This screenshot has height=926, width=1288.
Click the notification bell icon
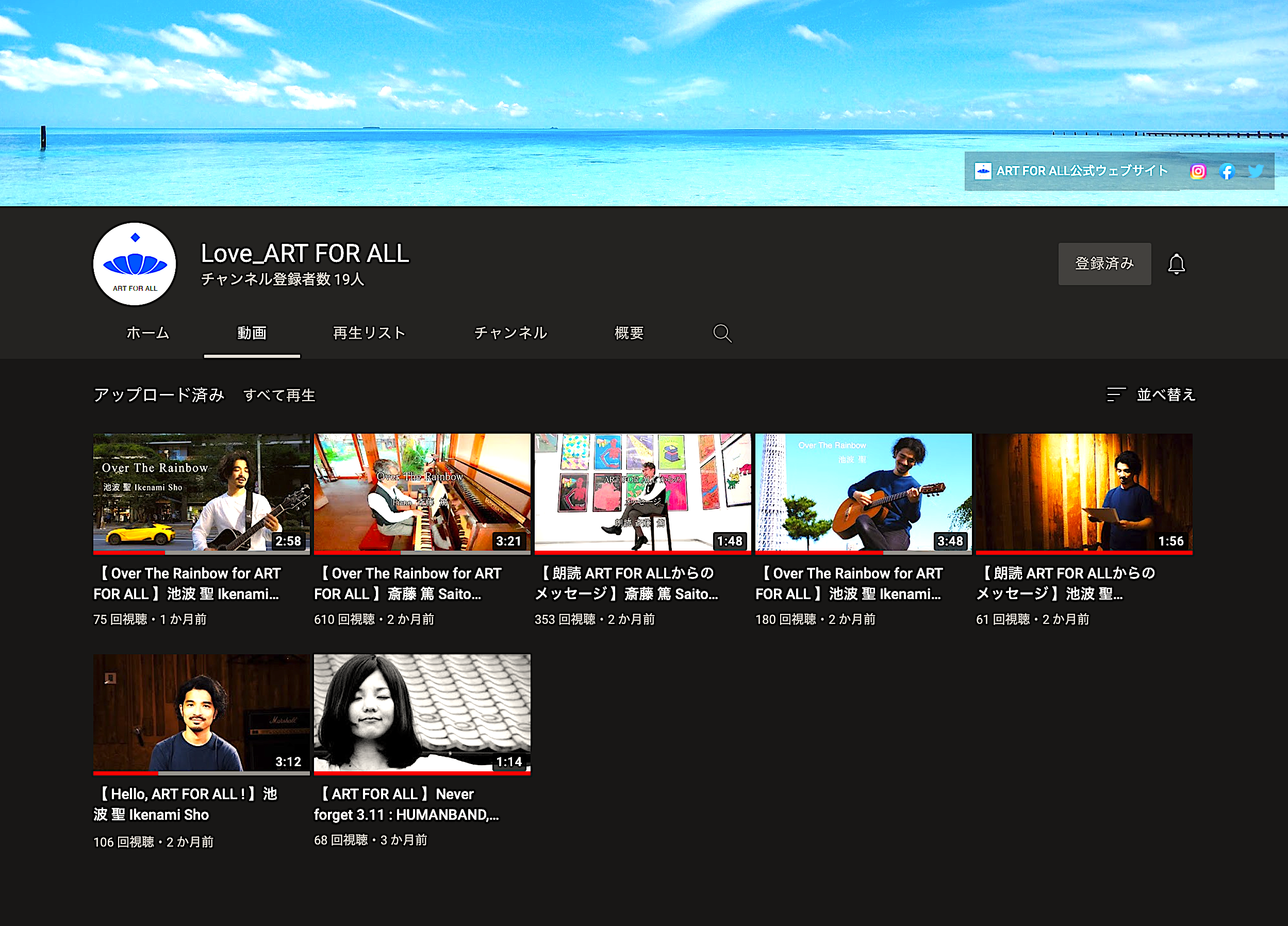(1176, 264)
